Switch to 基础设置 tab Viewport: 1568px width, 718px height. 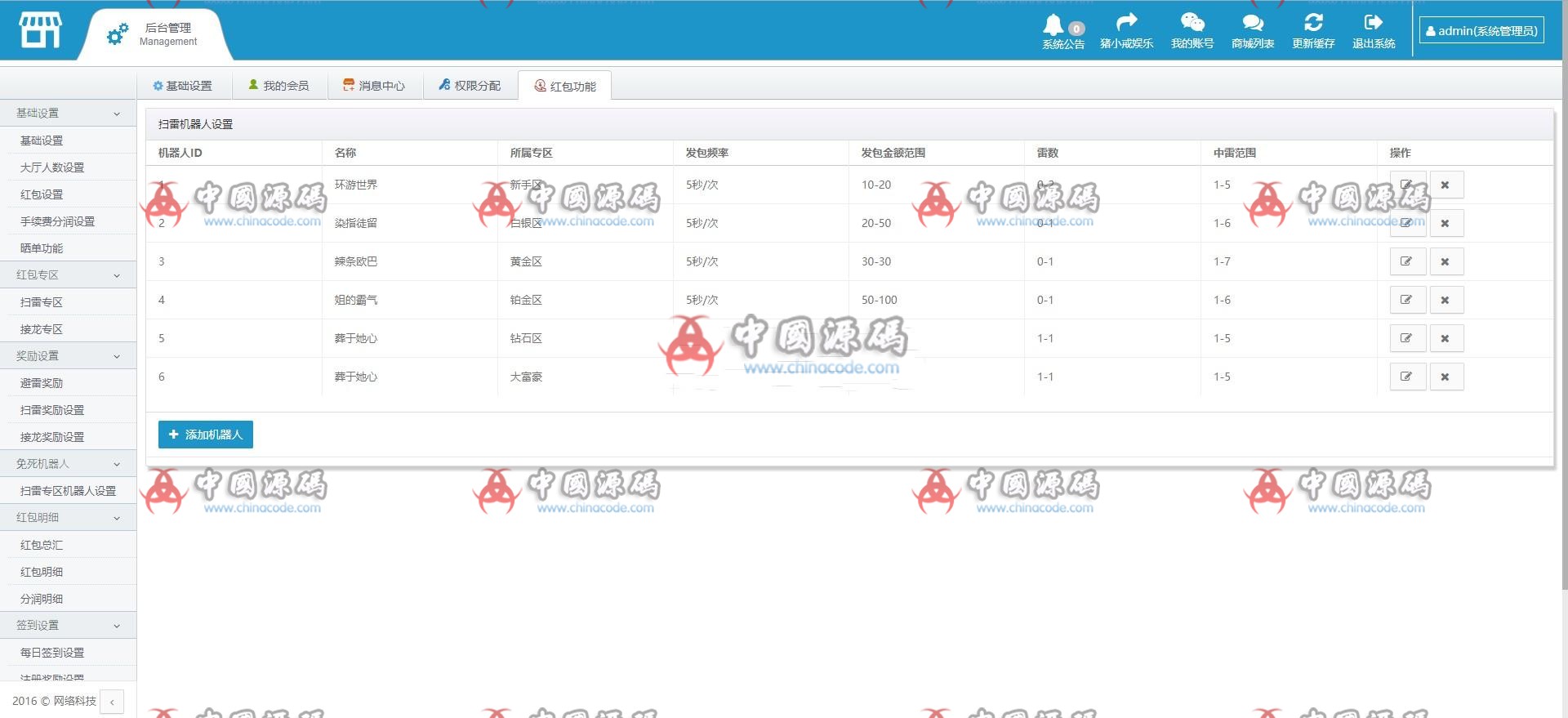(183, 86)
